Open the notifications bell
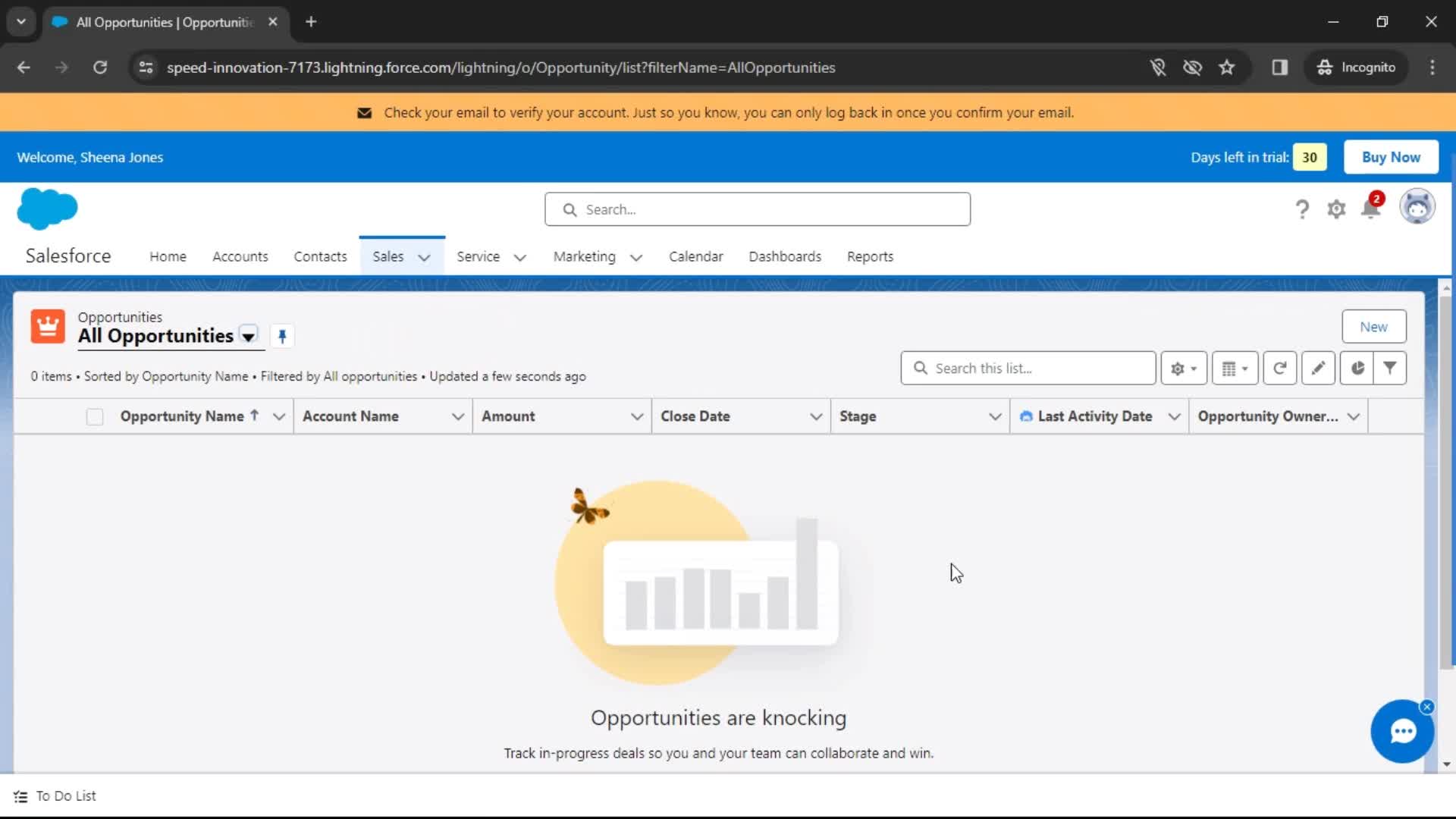 pyautogui.click(x=1371, y=208)
